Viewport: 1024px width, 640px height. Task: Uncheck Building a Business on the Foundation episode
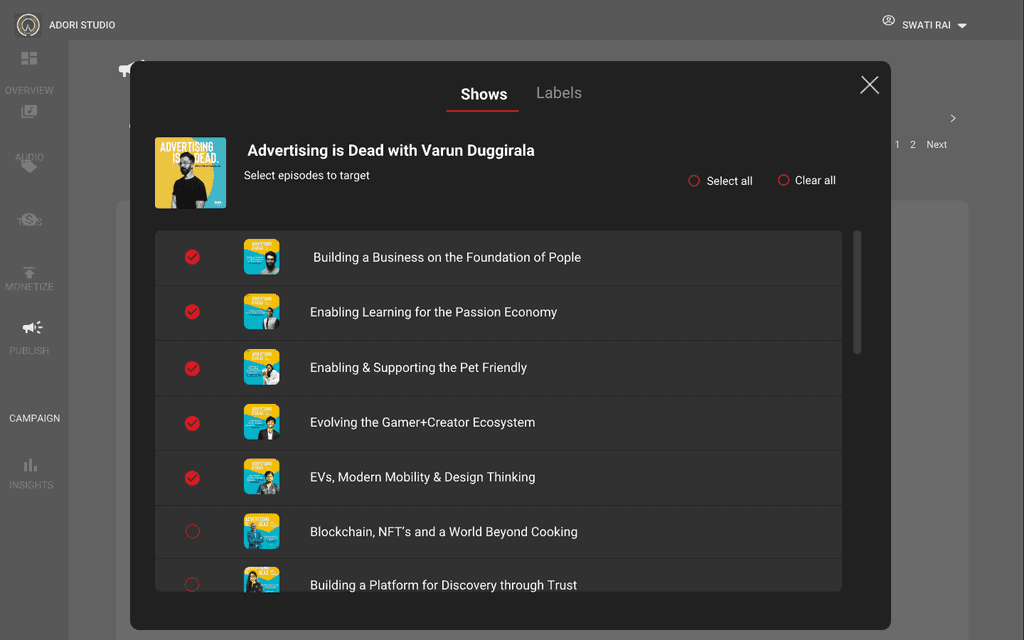pos(192,257)
